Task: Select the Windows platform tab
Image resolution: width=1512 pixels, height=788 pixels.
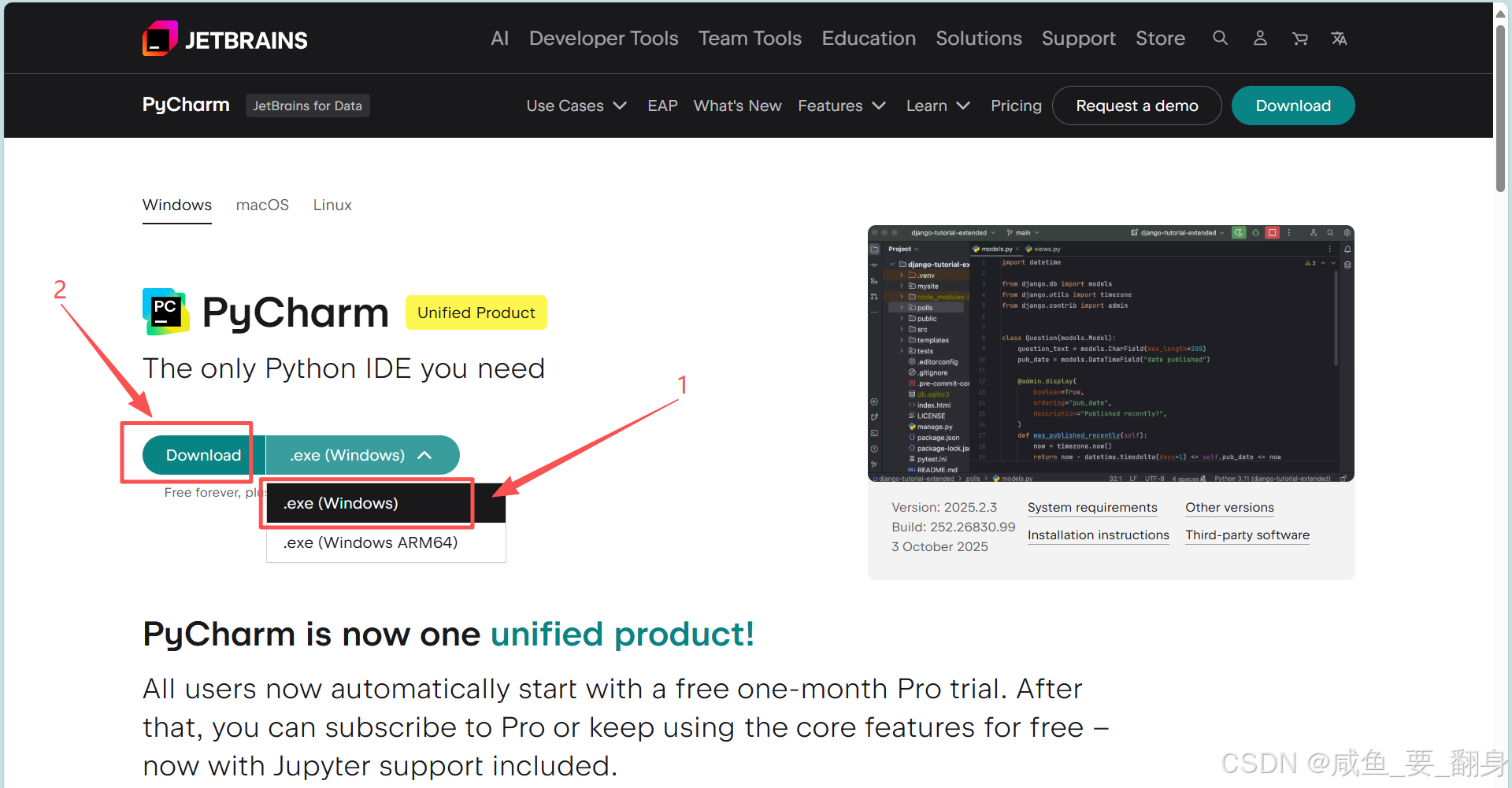Action: (177, 205)
